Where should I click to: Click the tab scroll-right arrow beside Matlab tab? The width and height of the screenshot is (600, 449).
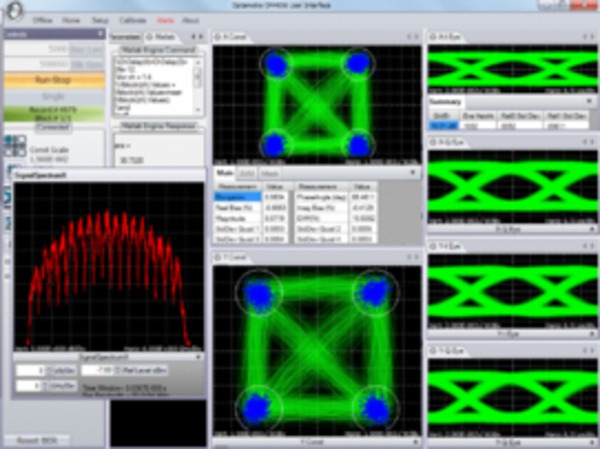[202, 37]
